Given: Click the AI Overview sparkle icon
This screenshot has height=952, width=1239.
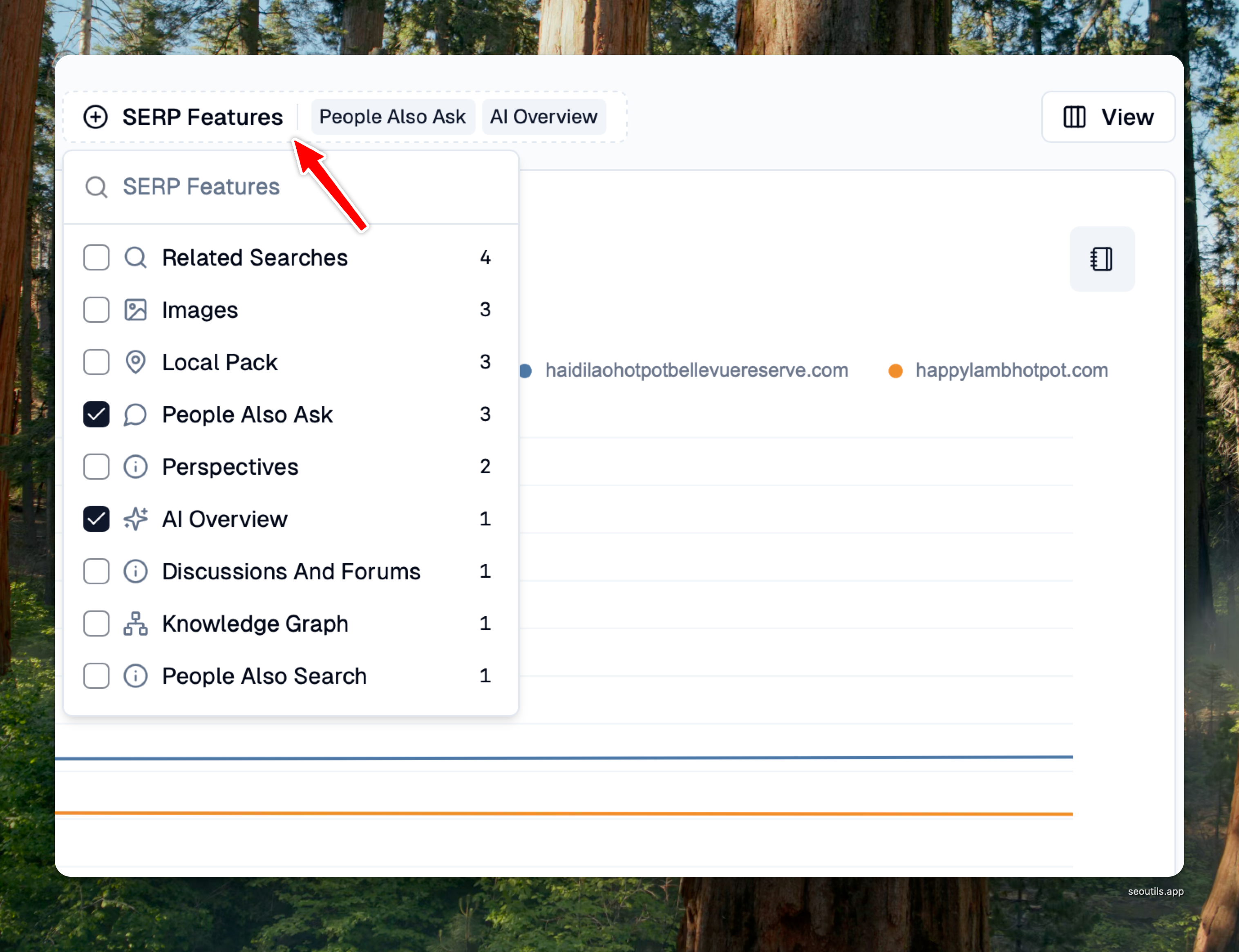Looking at the screenshot, I should click(x=135, y=519).
